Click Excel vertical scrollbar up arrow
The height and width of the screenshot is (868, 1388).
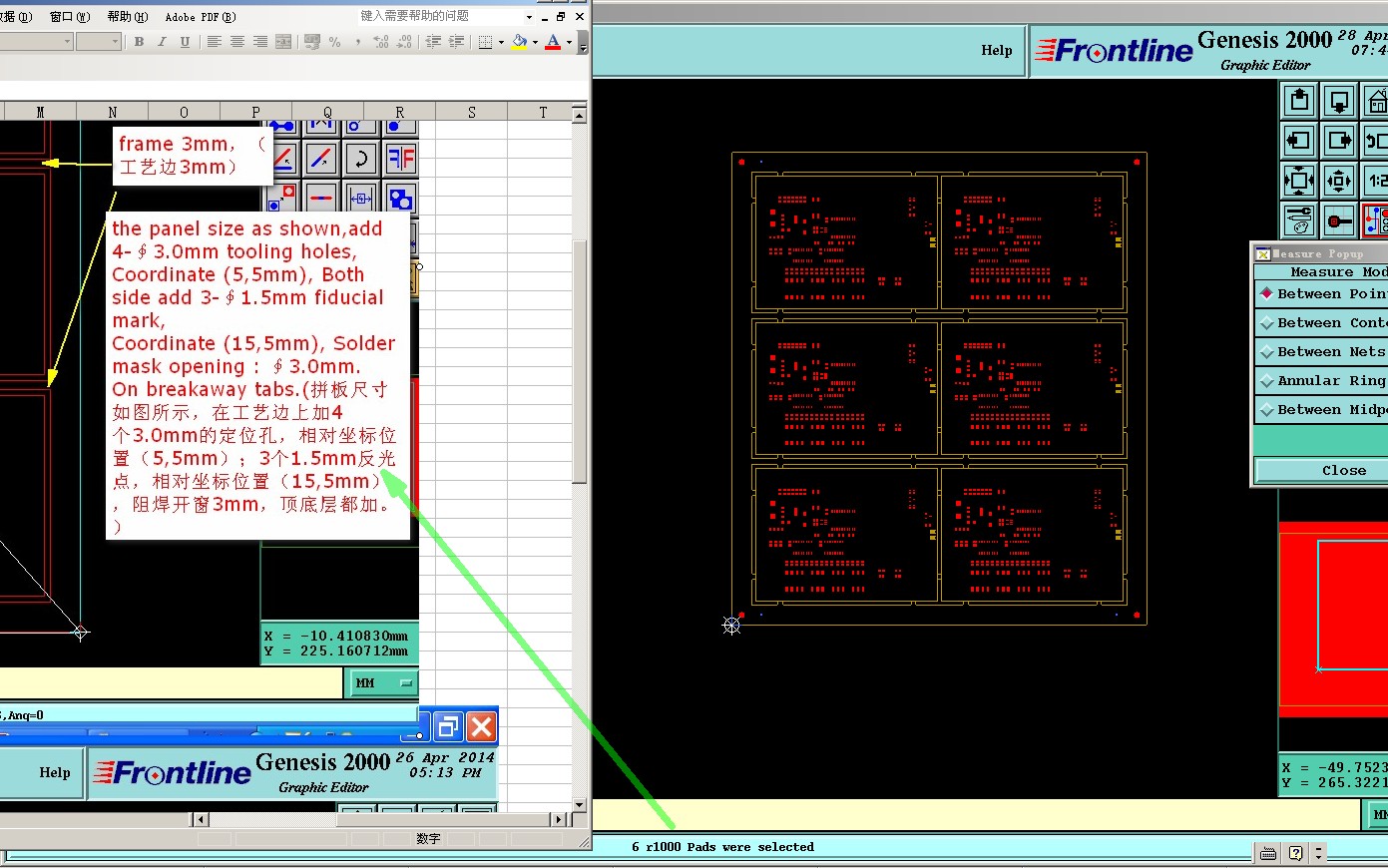point(580,115)
